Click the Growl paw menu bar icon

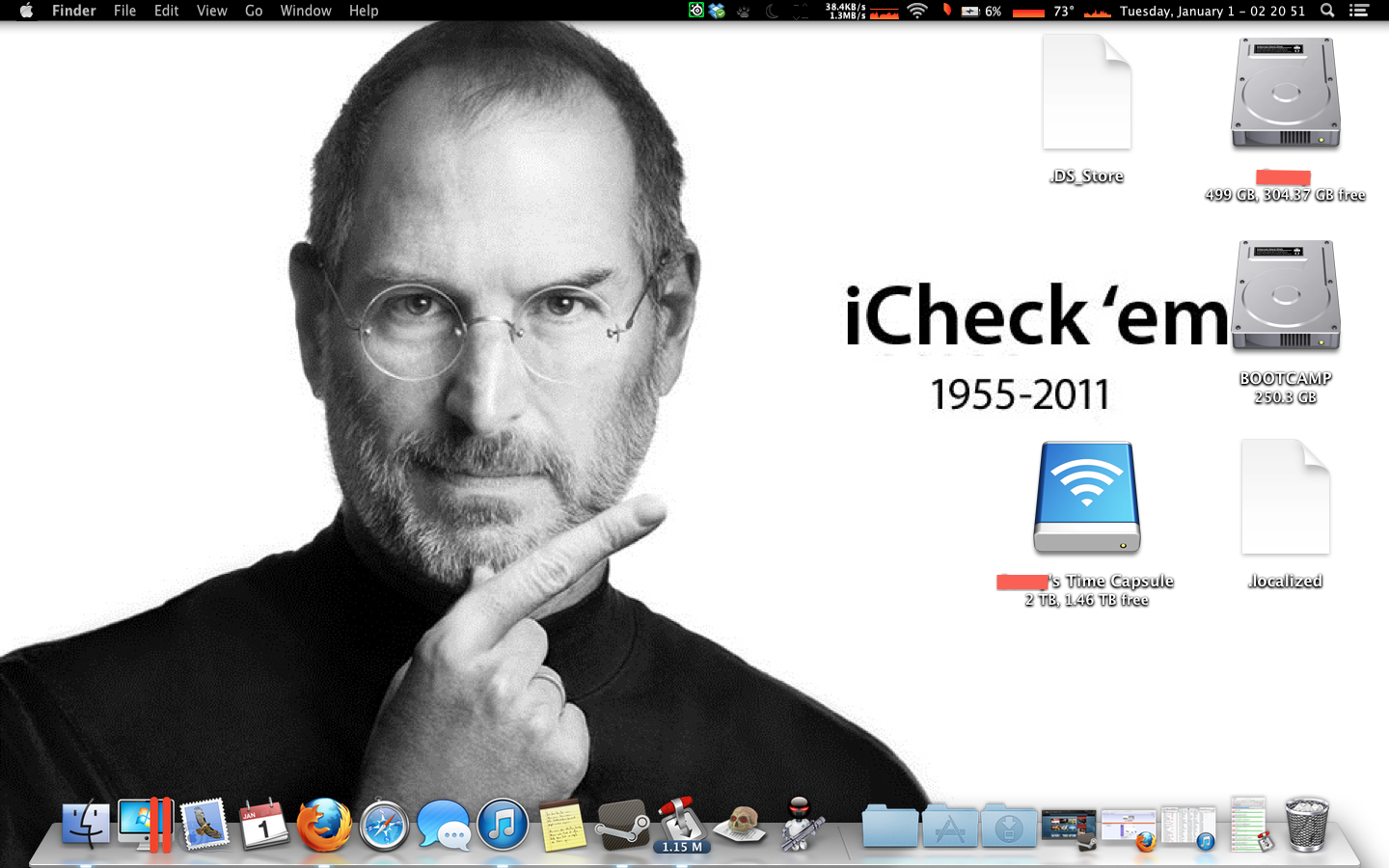click(744, 12)
